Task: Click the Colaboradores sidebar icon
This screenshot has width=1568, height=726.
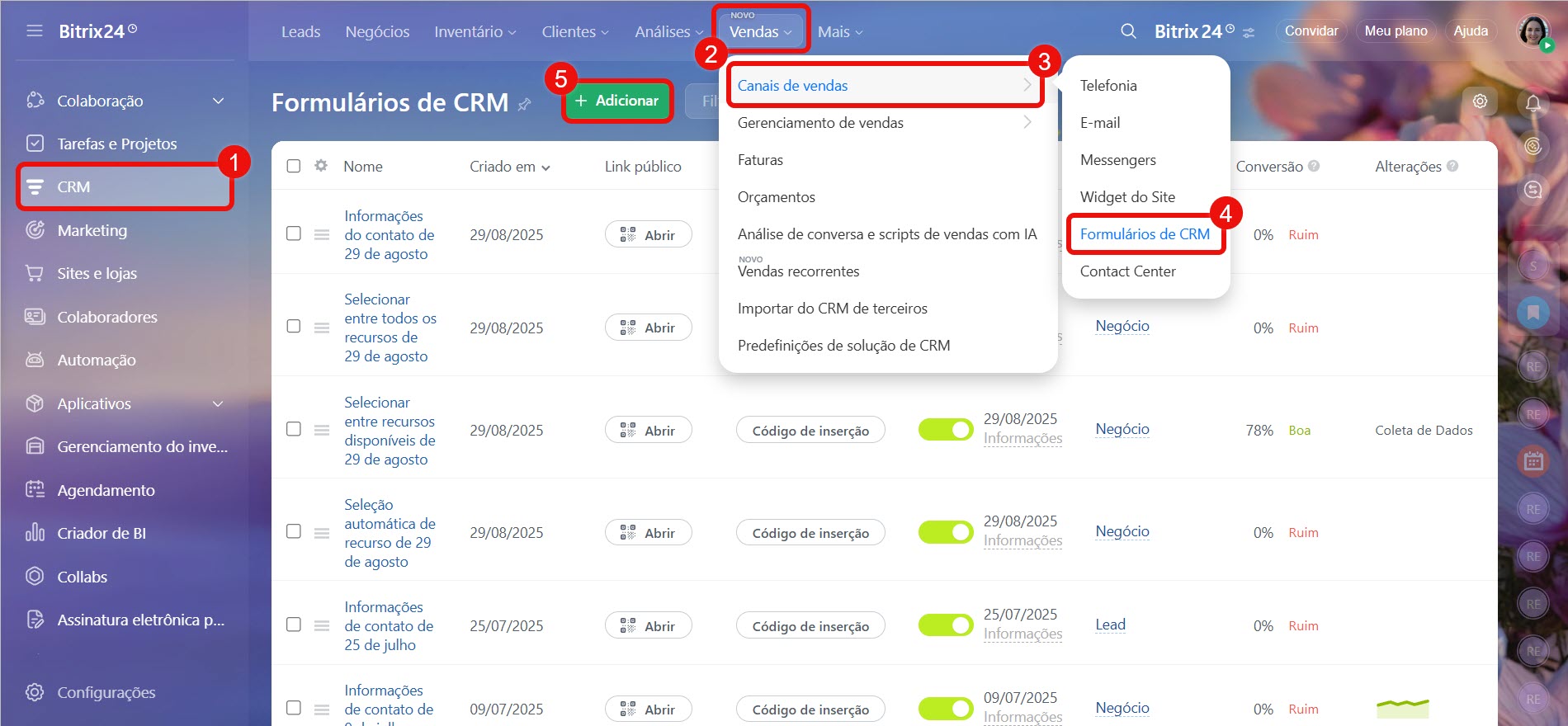Action: pyautogui.click(x=35, y=317)
